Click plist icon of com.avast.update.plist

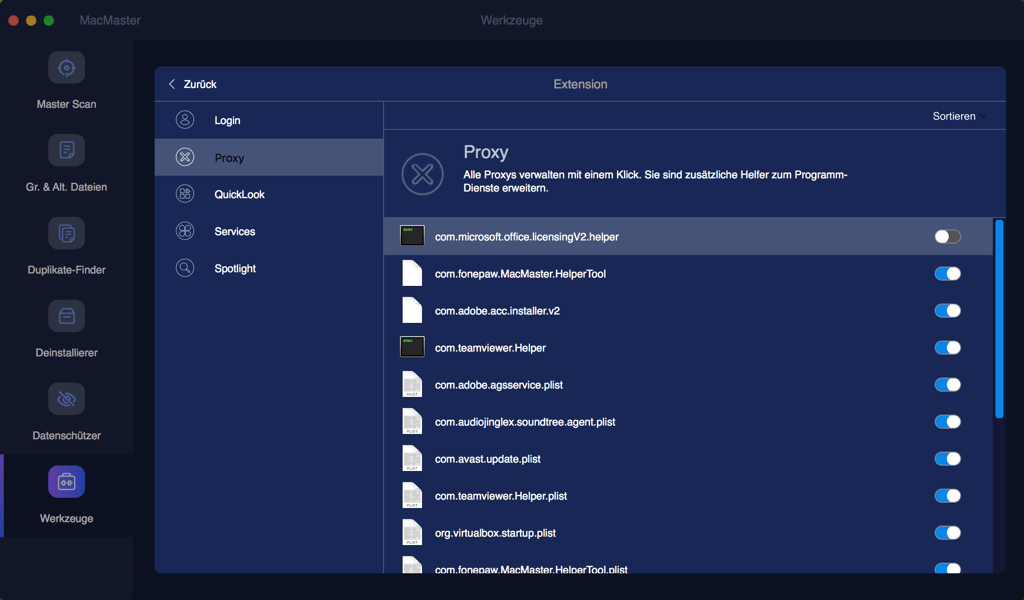tap(412, 458)
